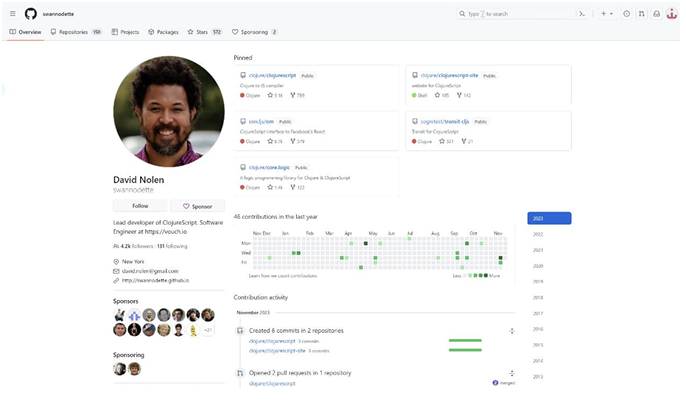This screenshot has height=411, width=686.
Task: Open the notifications inbox icon
Action: (656, 14)
